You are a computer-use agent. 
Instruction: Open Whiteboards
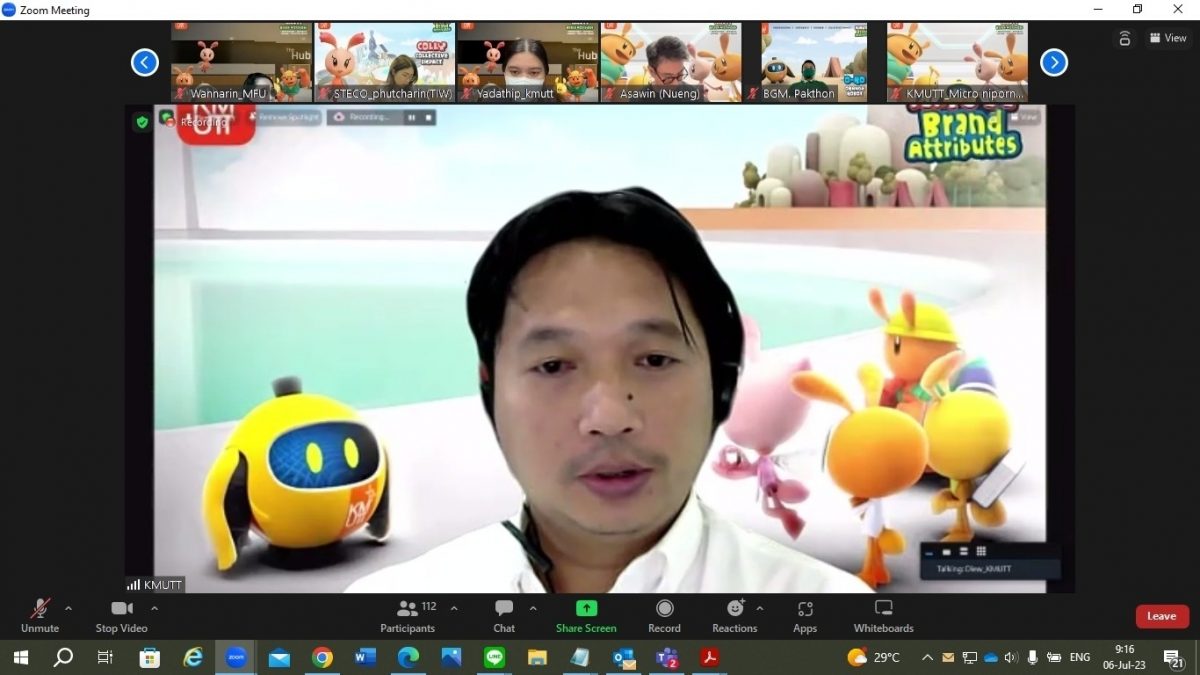[884, 615]
